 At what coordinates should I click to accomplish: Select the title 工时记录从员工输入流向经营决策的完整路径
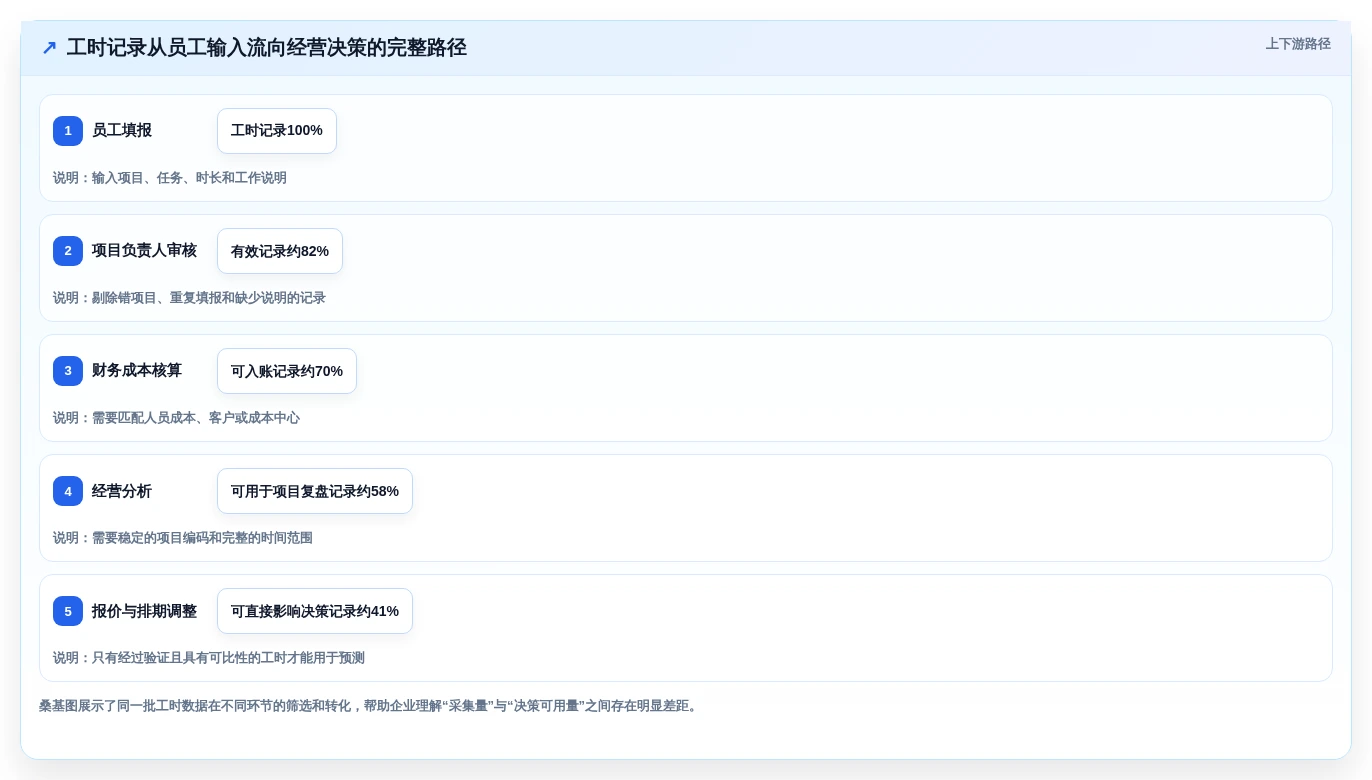point(266,48)
